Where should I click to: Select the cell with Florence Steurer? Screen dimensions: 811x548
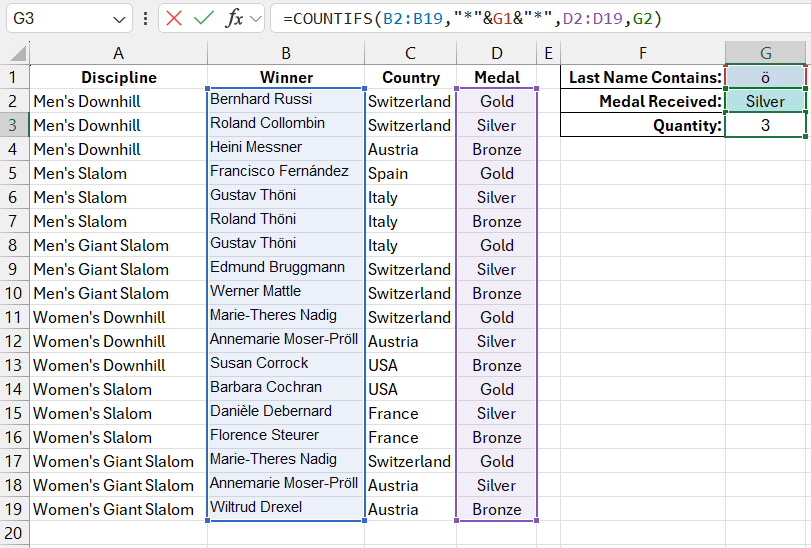(x=286, y=437)
